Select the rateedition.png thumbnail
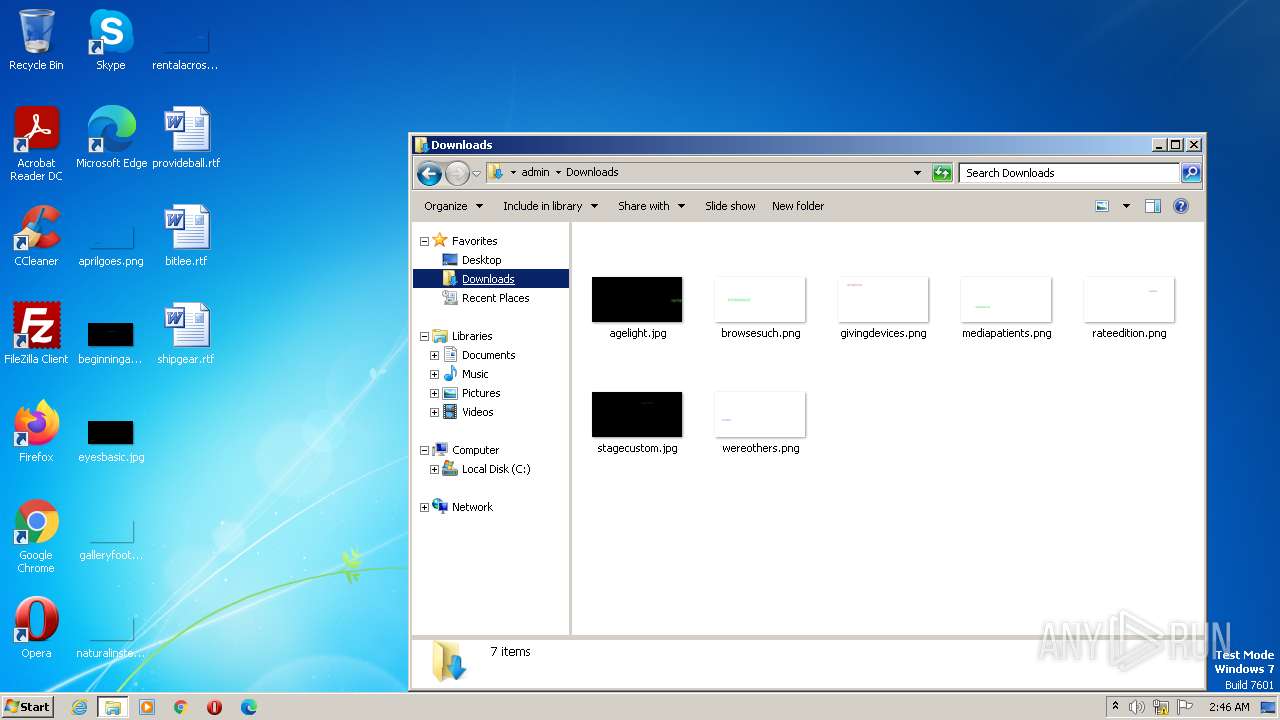The image size is (1280, 720). 1129,309
